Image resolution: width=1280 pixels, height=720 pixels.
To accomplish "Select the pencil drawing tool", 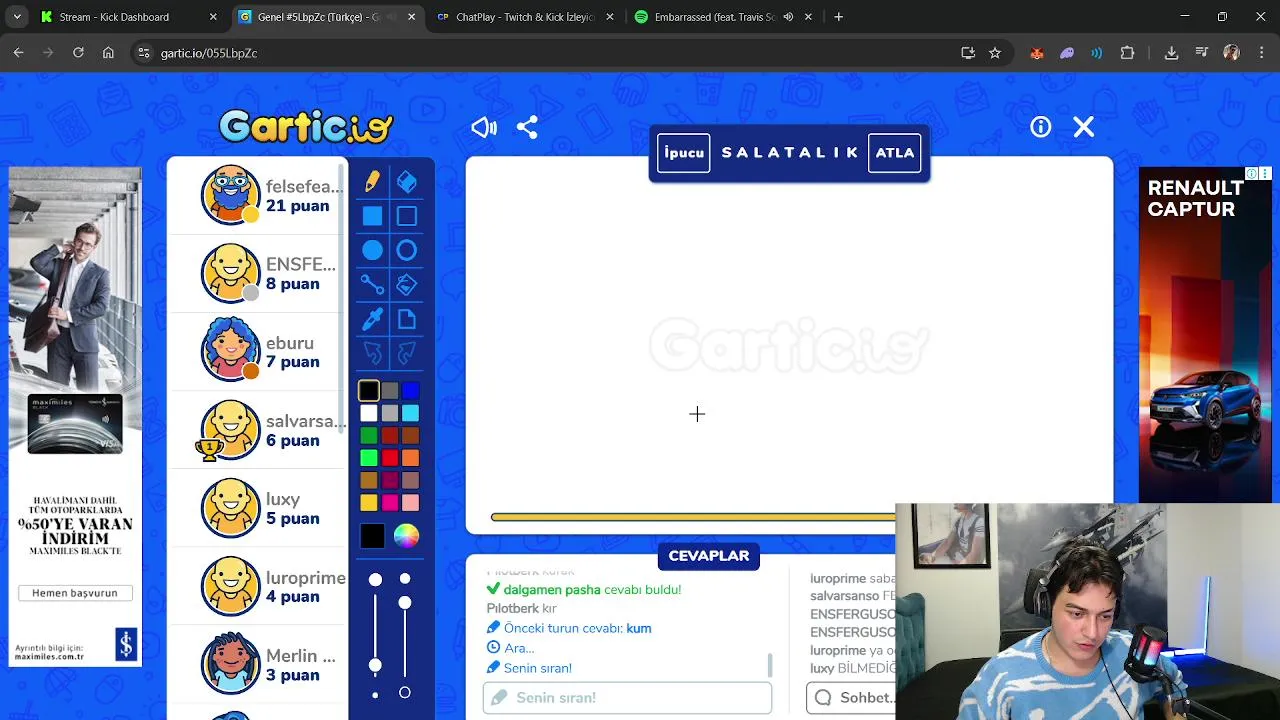I will click(372, 181).
